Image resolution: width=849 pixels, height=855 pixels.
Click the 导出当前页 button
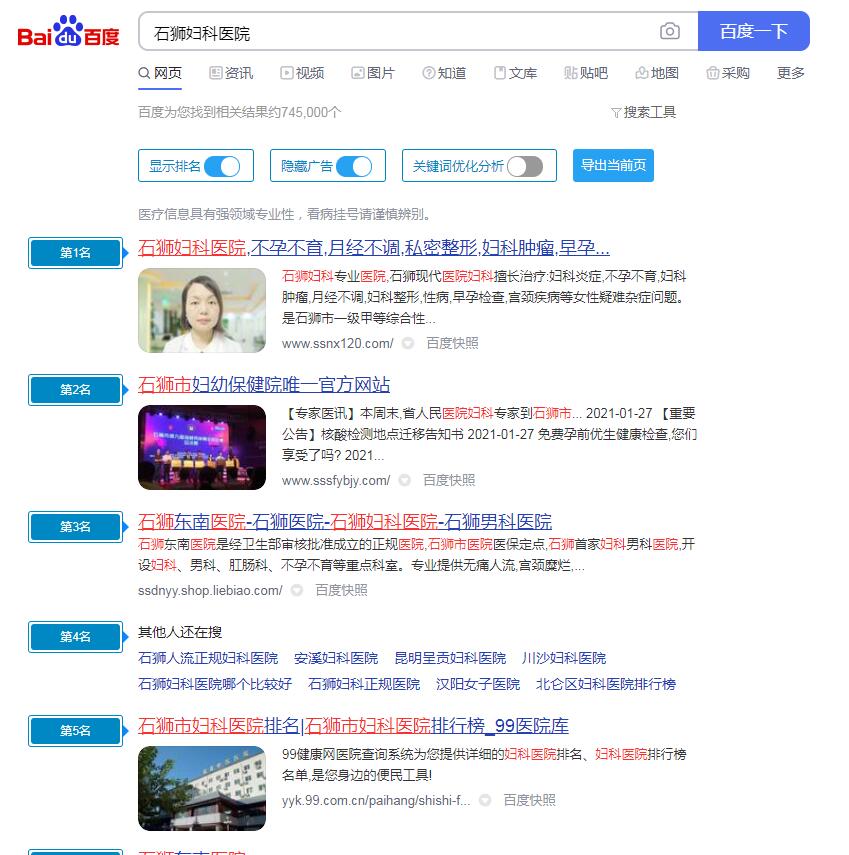coord(613,166)
